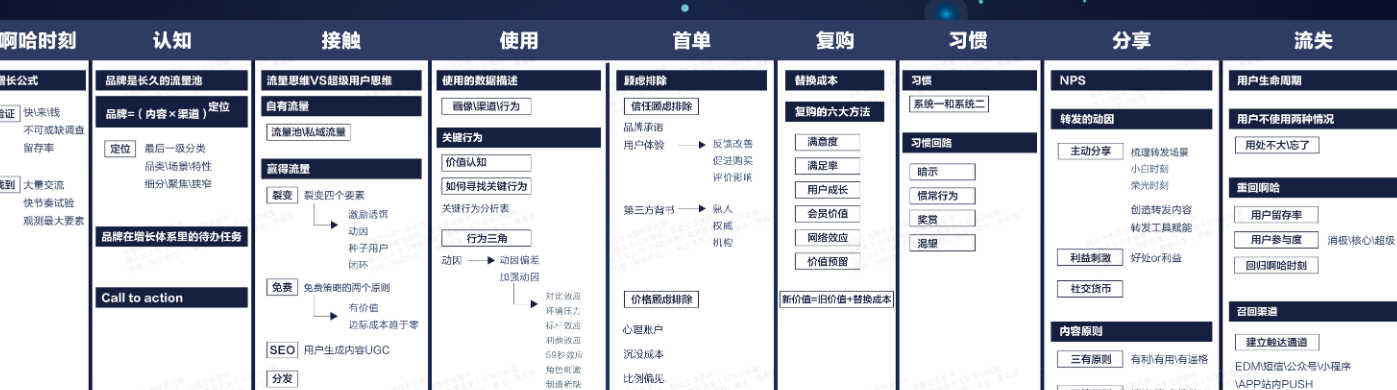Screen dimensions: 1397x390
Task: Select the 流量思维VS超级用户思维 header
Action: click(342, 80)
